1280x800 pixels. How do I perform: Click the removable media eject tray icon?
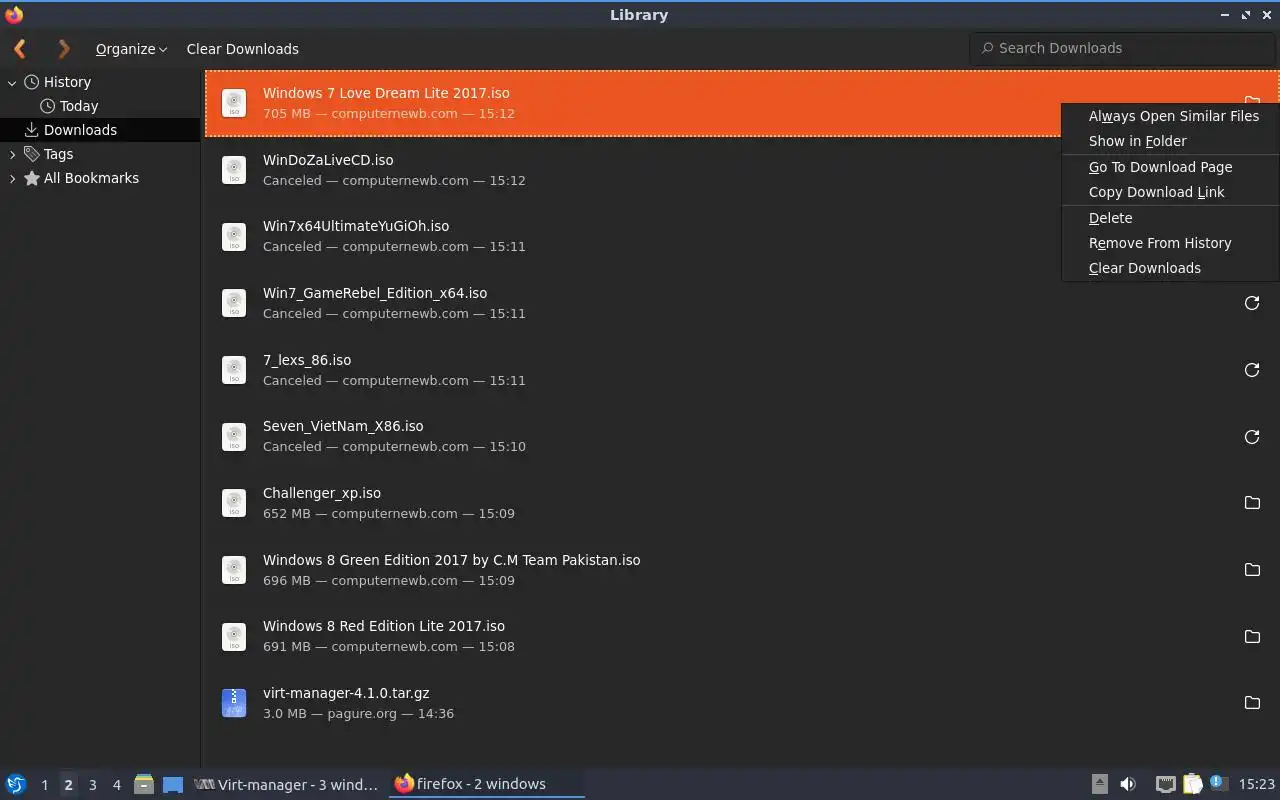coord(1099,784)
